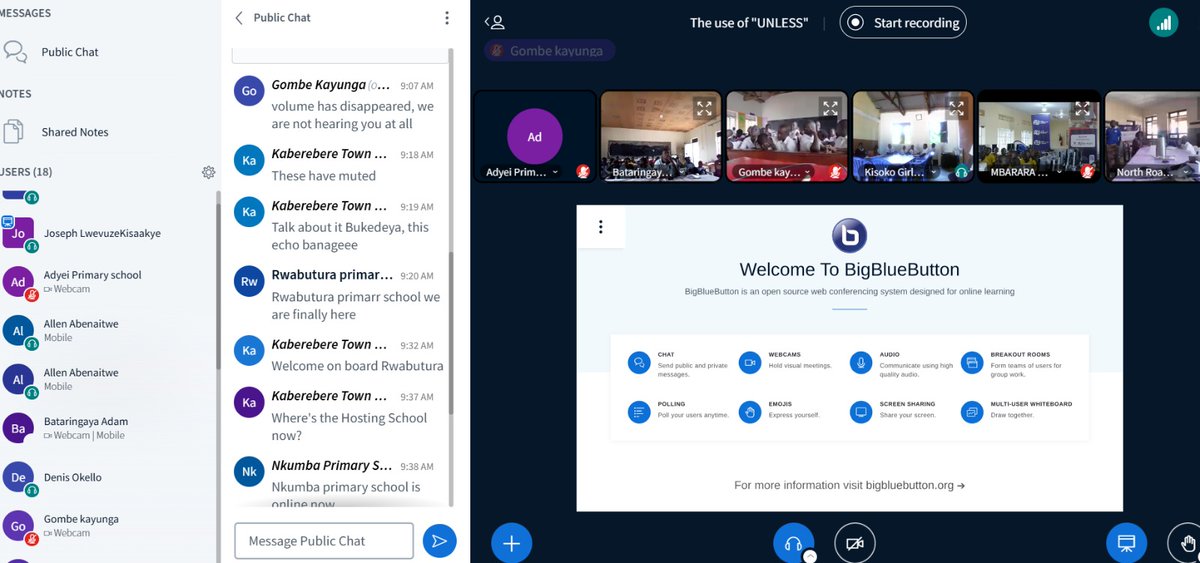Click the Nkumba Primary chat avatar
This screenshot has width=1200, height=563.
coord(249,472)
